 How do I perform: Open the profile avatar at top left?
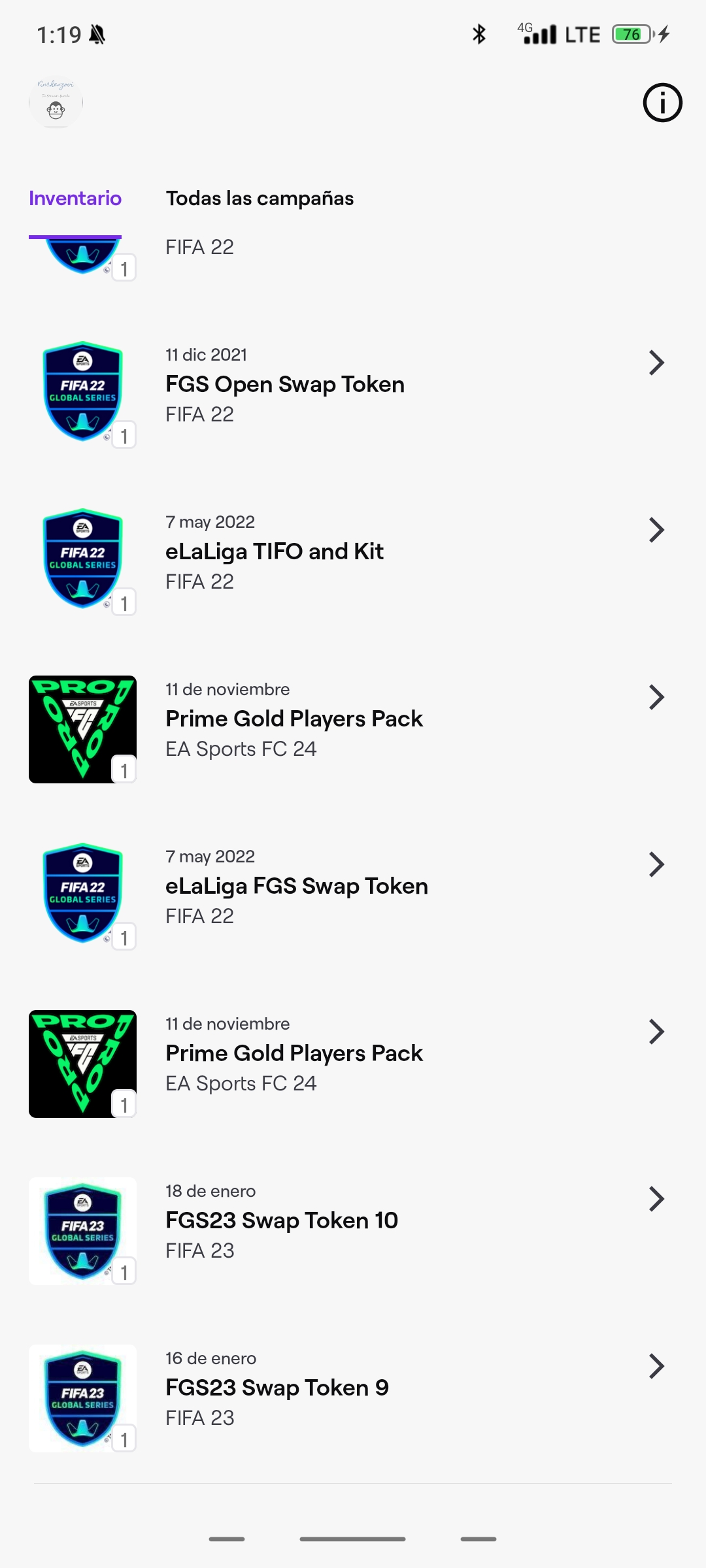click(56, 103)
